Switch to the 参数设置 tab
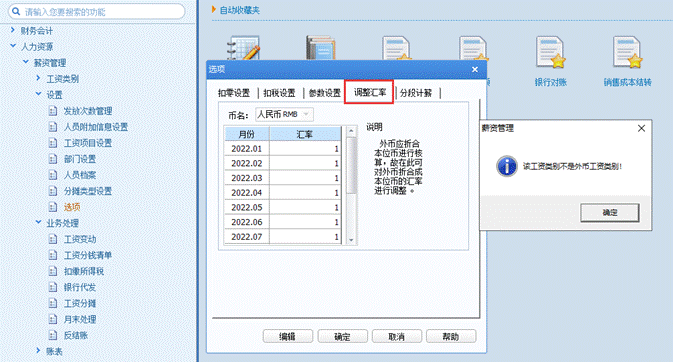 [325, 93]
